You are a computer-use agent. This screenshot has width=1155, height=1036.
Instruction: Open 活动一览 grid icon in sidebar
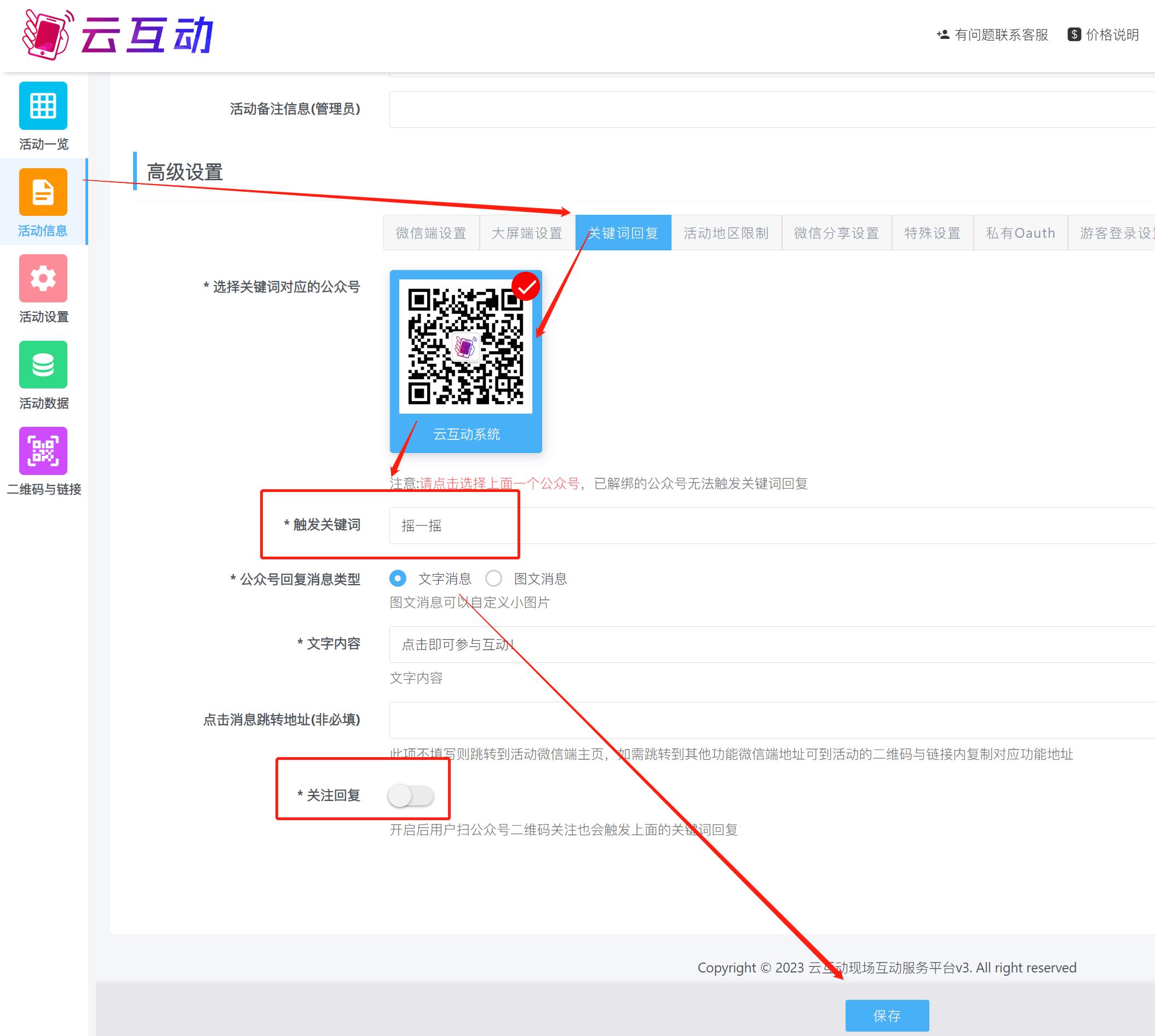point(43,106)
